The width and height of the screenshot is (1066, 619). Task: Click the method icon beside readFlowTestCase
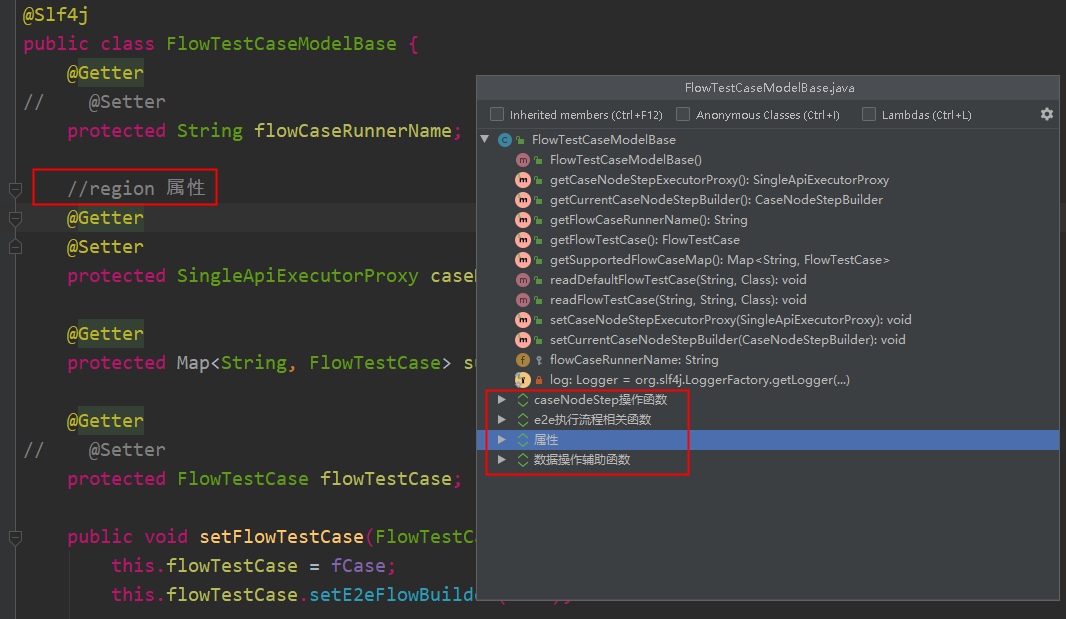click(x=522, y=299)
